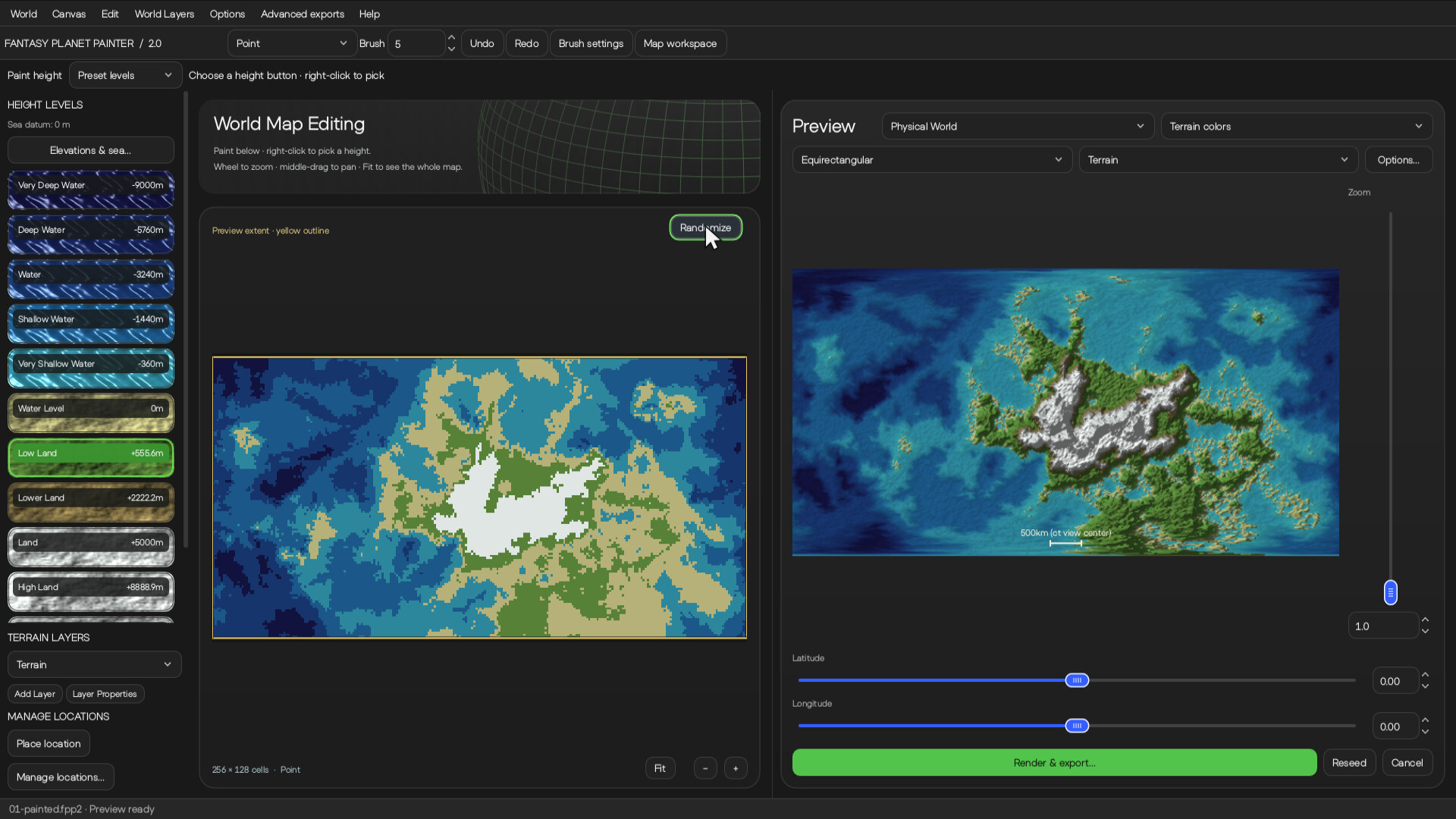
Task: Open Terrain colors dropdown
Action: [x=1297, y=126]
